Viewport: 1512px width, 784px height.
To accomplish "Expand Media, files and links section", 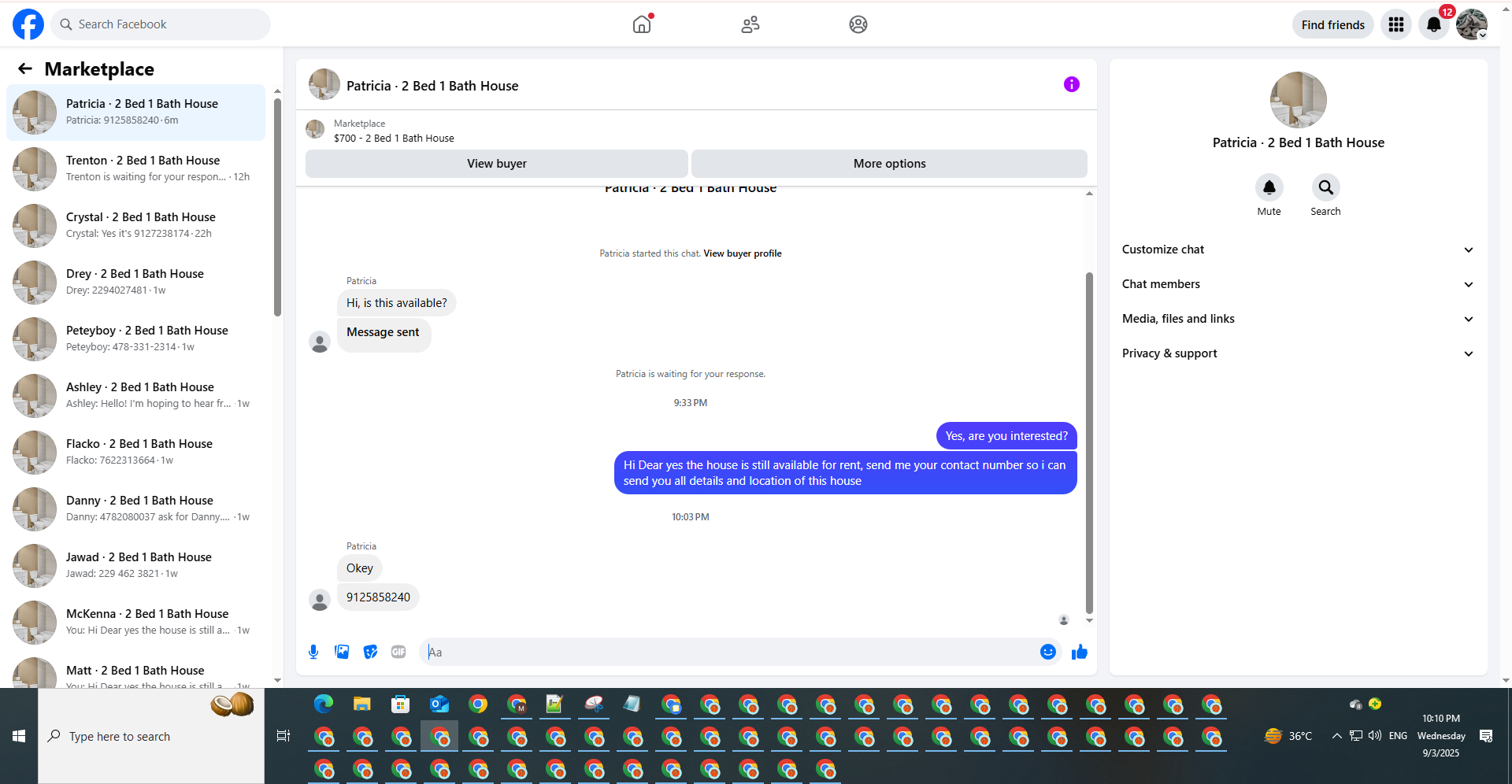I will 1299,319.
